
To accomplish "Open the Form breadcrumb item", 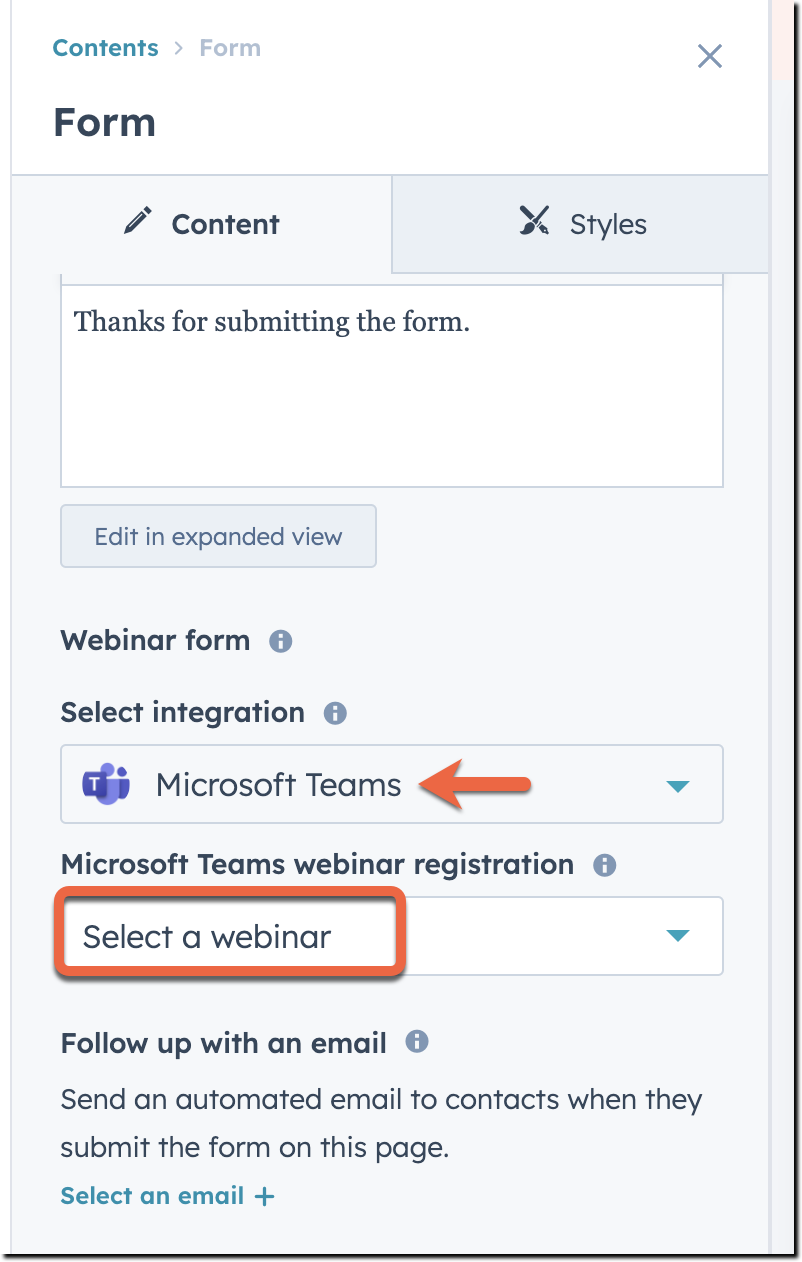I will tap(229, 47).
